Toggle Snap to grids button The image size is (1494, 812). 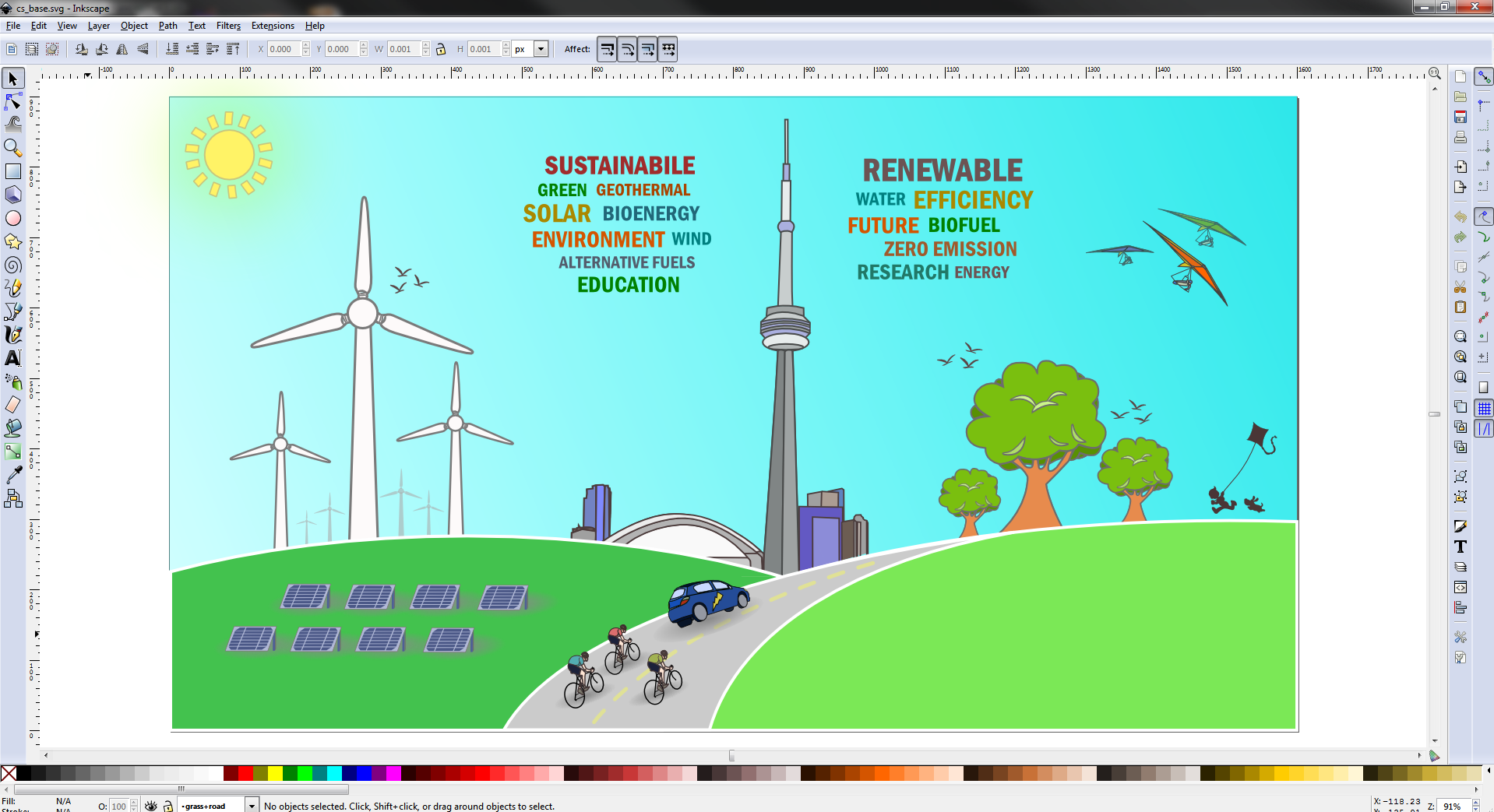(x=1484, y=408)
